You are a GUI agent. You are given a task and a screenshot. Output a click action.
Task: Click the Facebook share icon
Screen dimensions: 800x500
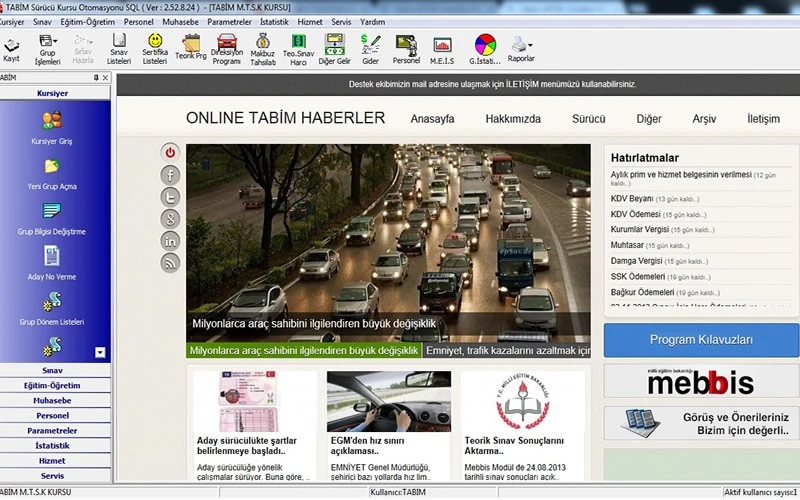(x=170, y=175)
